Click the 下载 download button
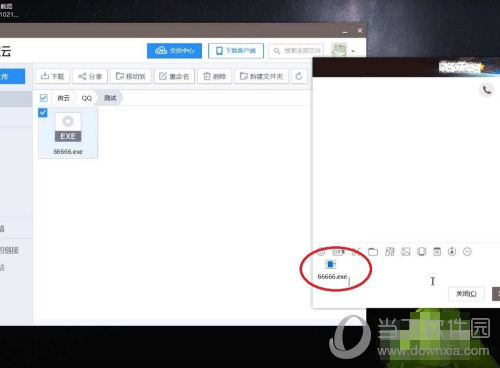 [53, 76]
